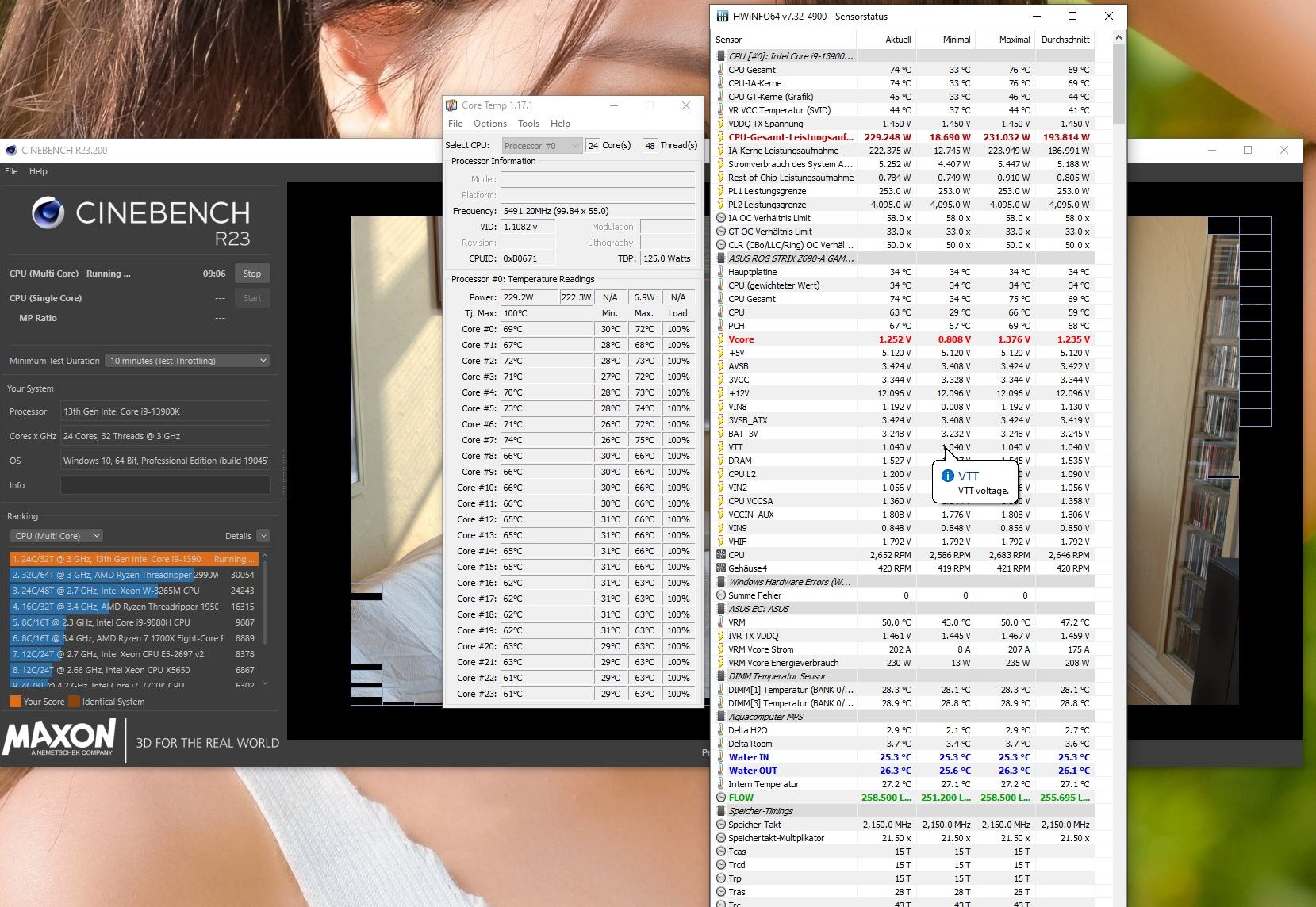Click the icon of the DIMM Temperatur Sensor group
The height and width of the screenshot is (907, 1316).
[x=721, y=676]
